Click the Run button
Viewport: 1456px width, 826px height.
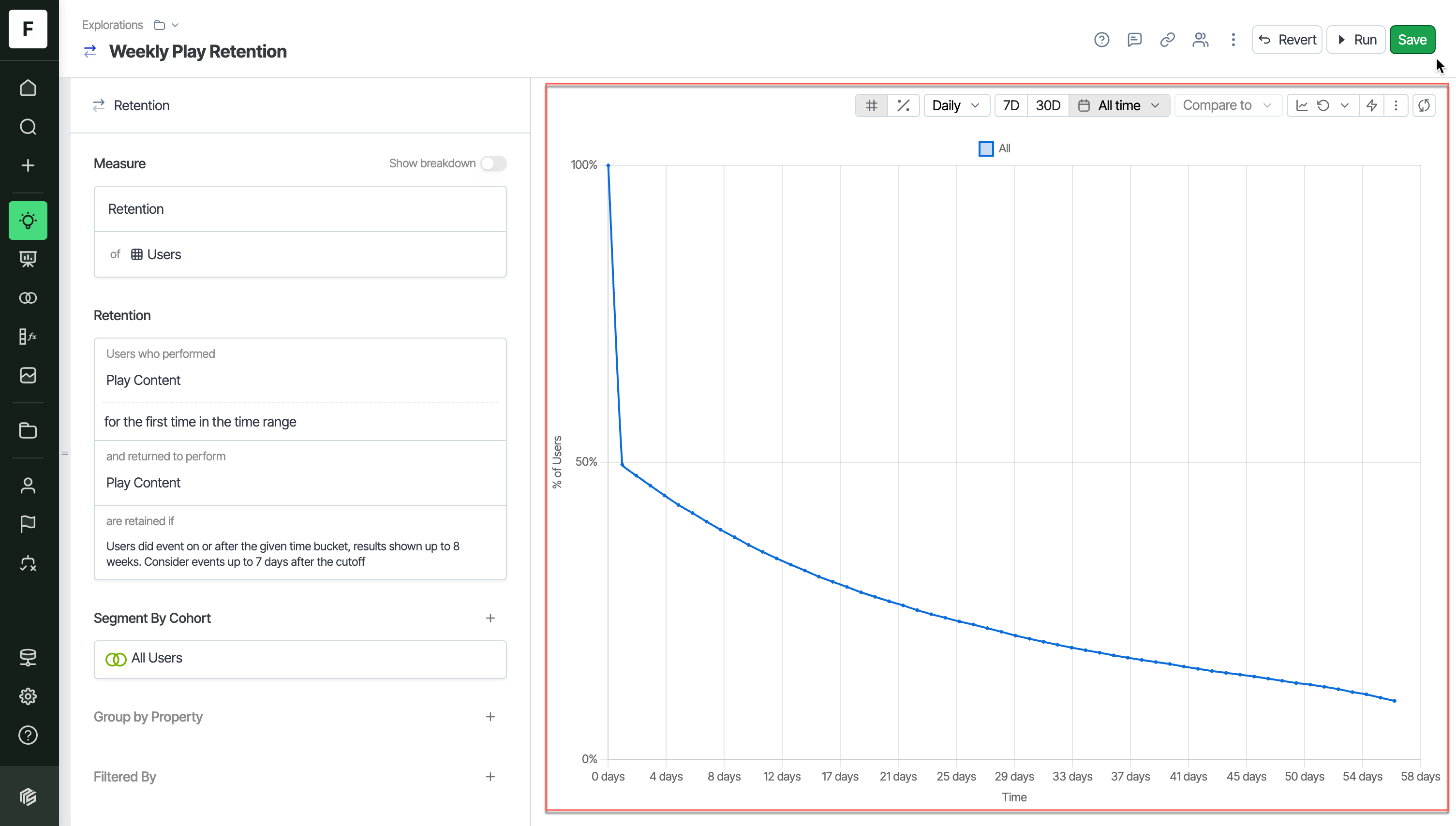pos(1356,40)
